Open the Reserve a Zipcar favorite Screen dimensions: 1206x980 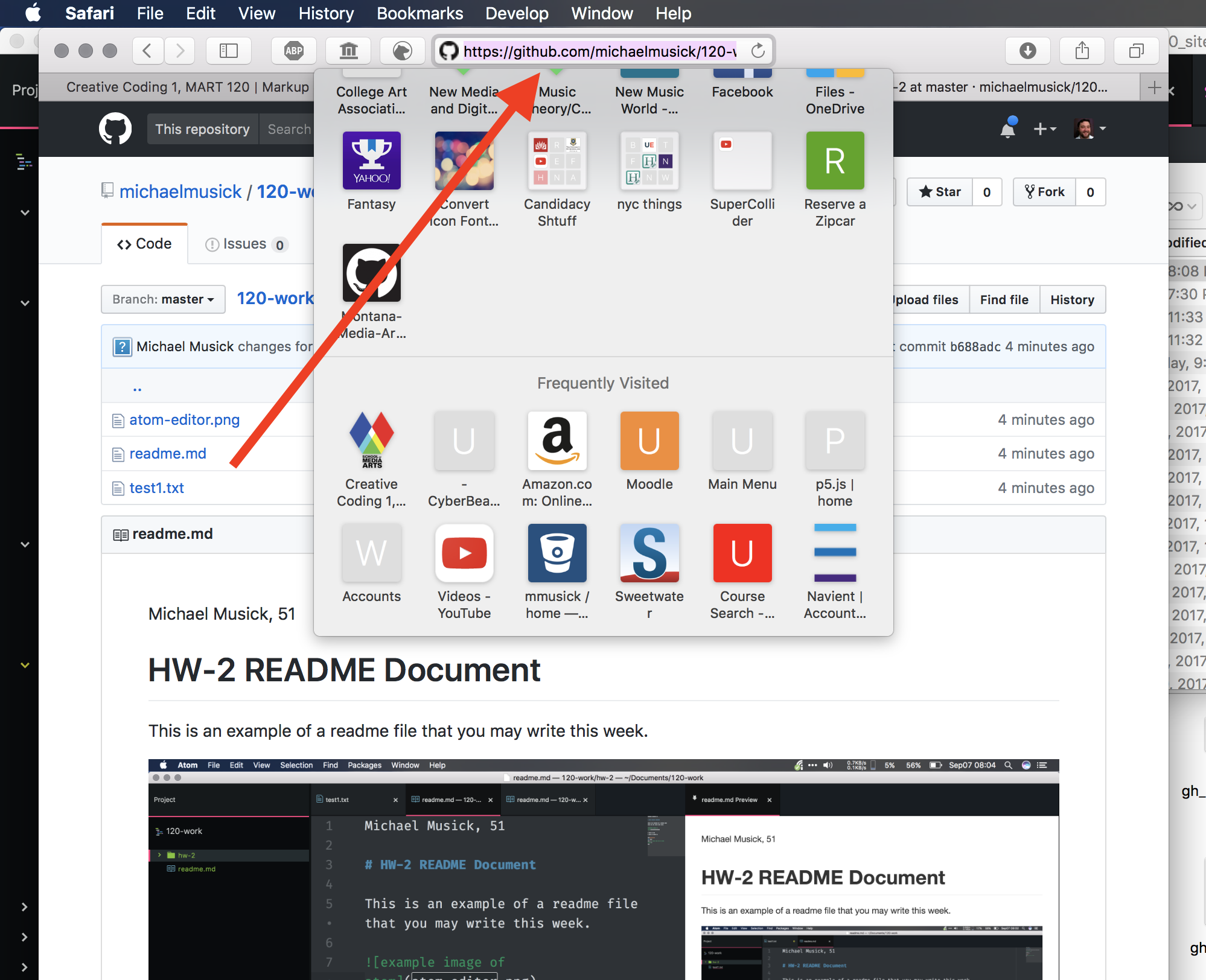[x=835, y=180]
